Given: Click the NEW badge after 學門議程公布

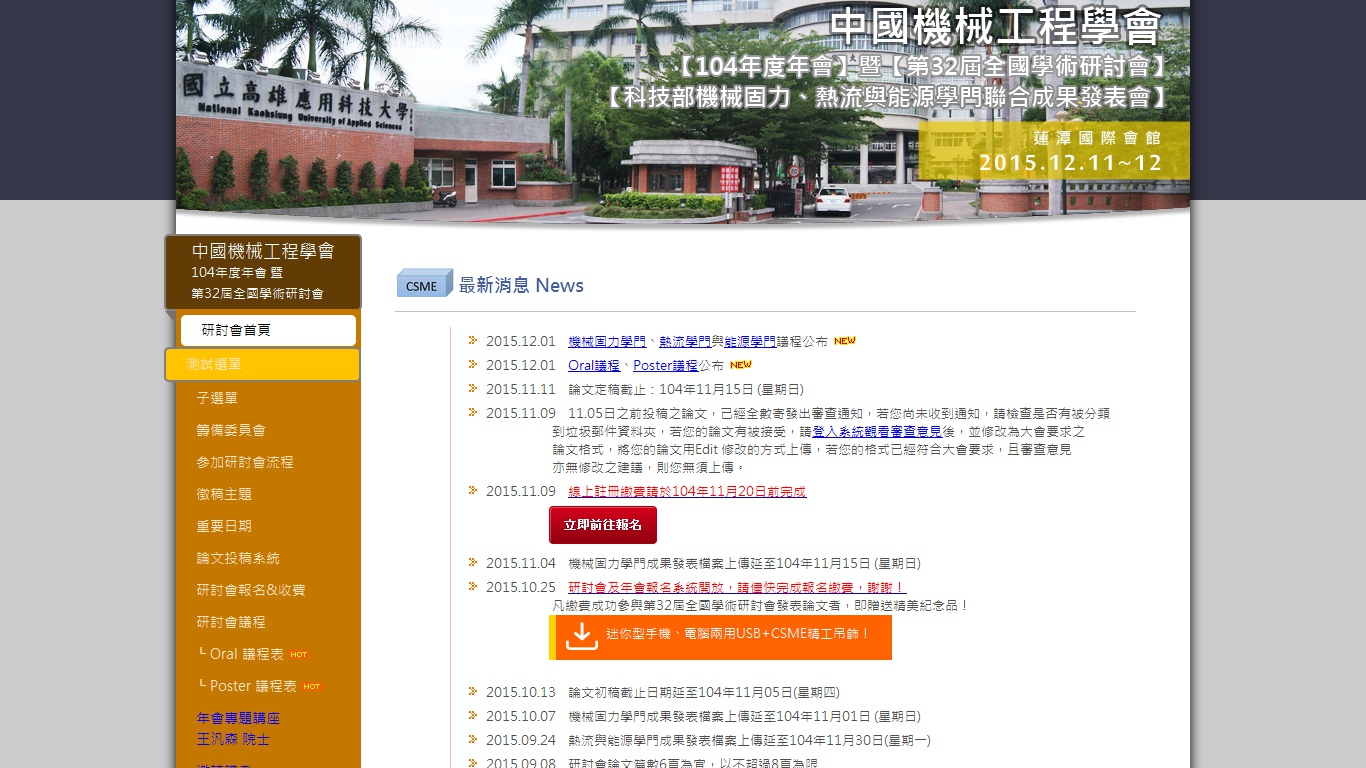Looking at the screenshot, I should 845,341.
